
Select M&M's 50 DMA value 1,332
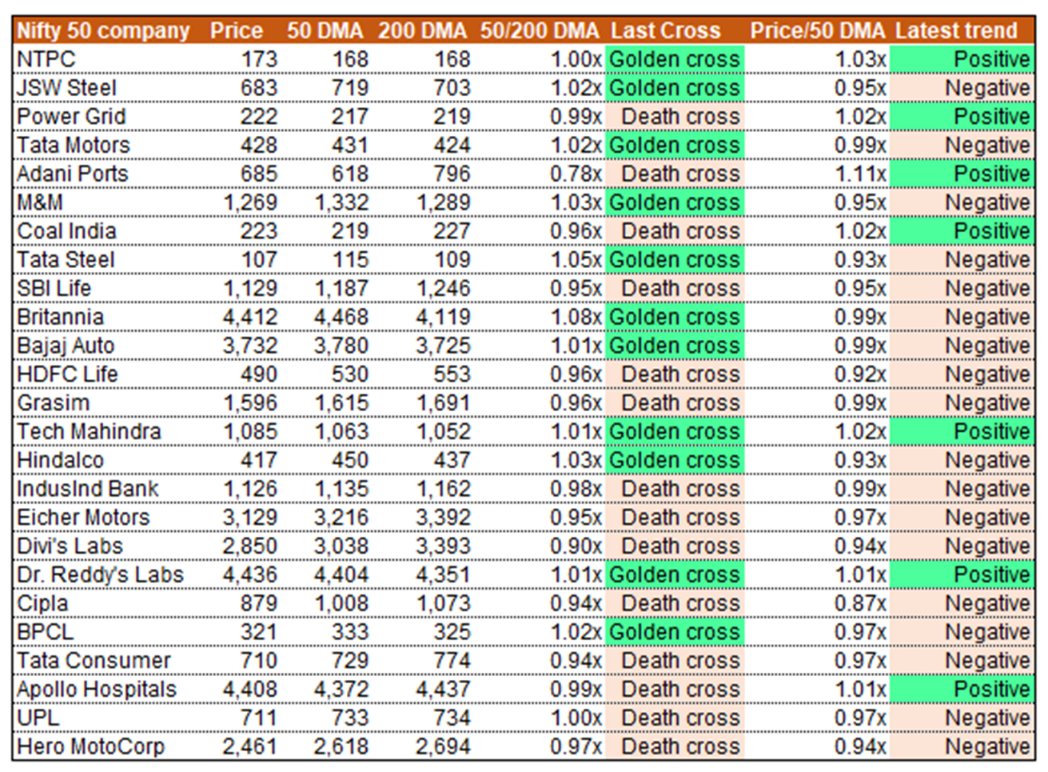click(341, 203)
